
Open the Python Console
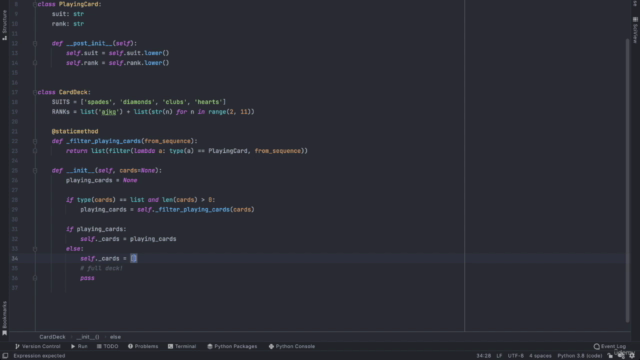[291, 346]
